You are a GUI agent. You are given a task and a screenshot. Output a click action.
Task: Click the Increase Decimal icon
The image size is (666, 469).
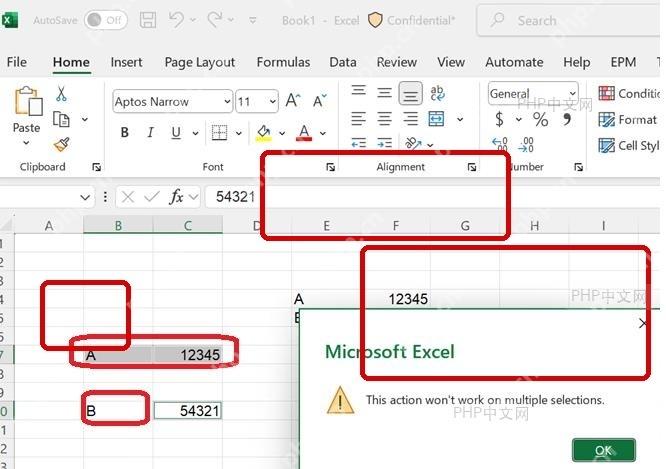click(x=500, y=144)
